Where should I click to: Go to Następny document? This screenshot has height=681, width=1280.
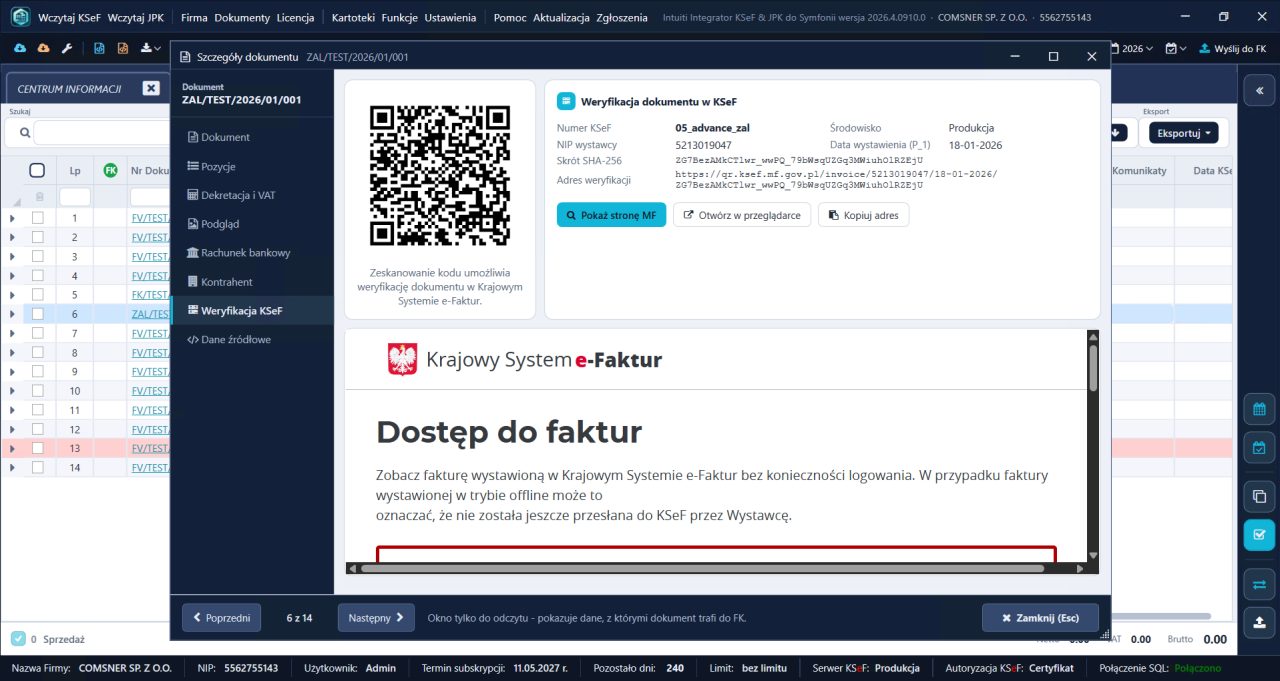376,618
